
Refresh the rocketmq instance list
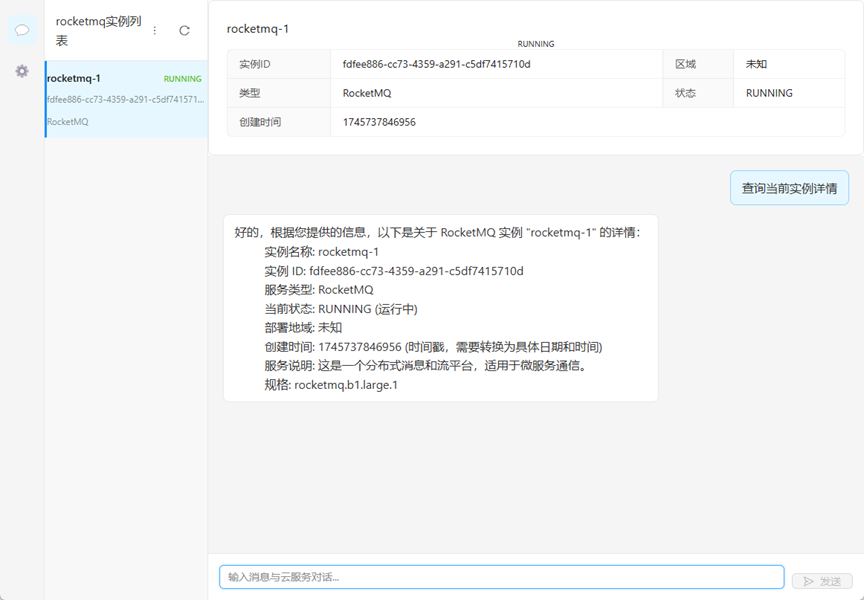(x=185, y=31)
